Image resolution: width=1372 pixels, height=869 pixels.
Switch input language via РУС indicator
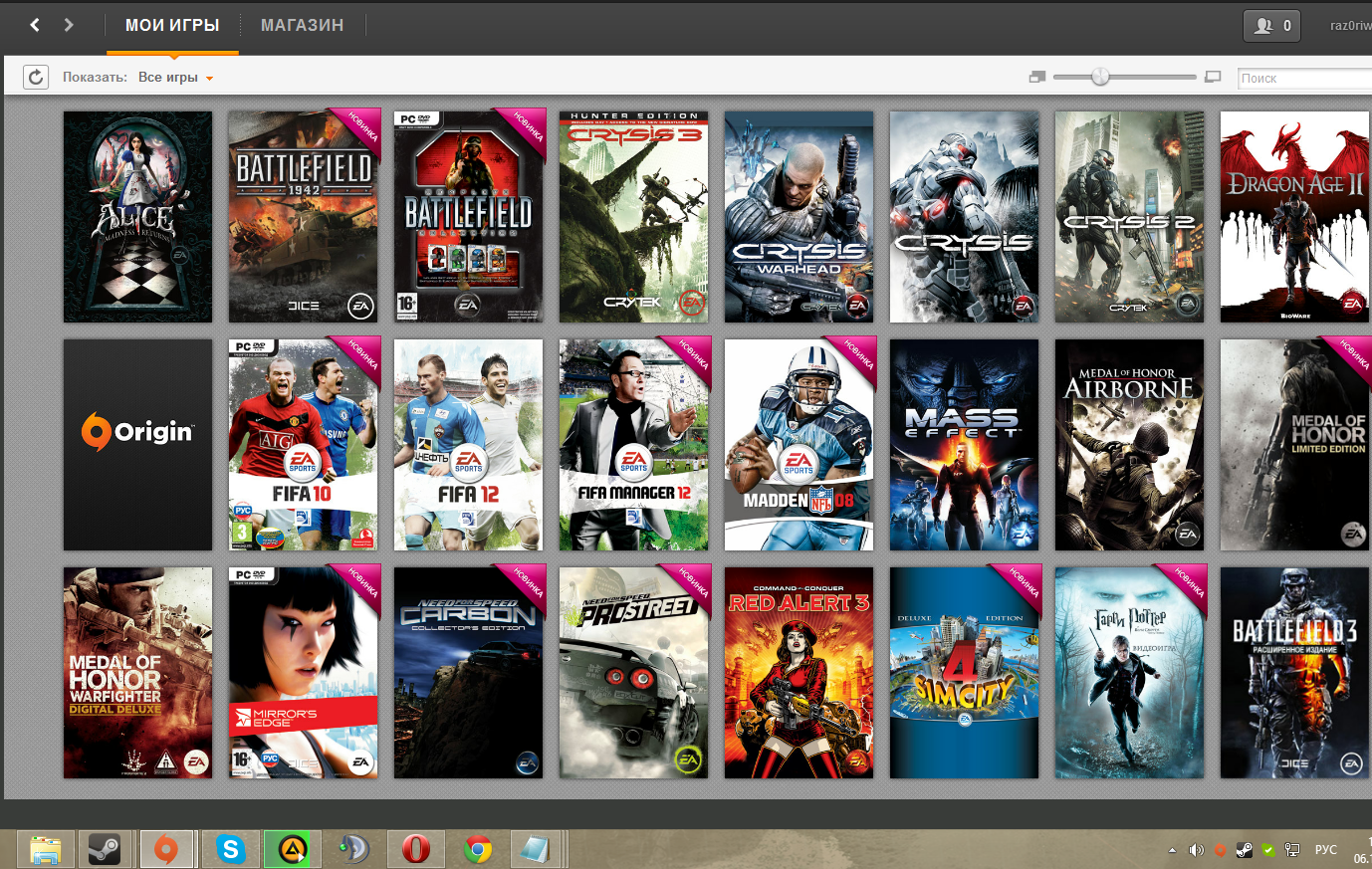pyautogui.click(x=1326, y=850)
